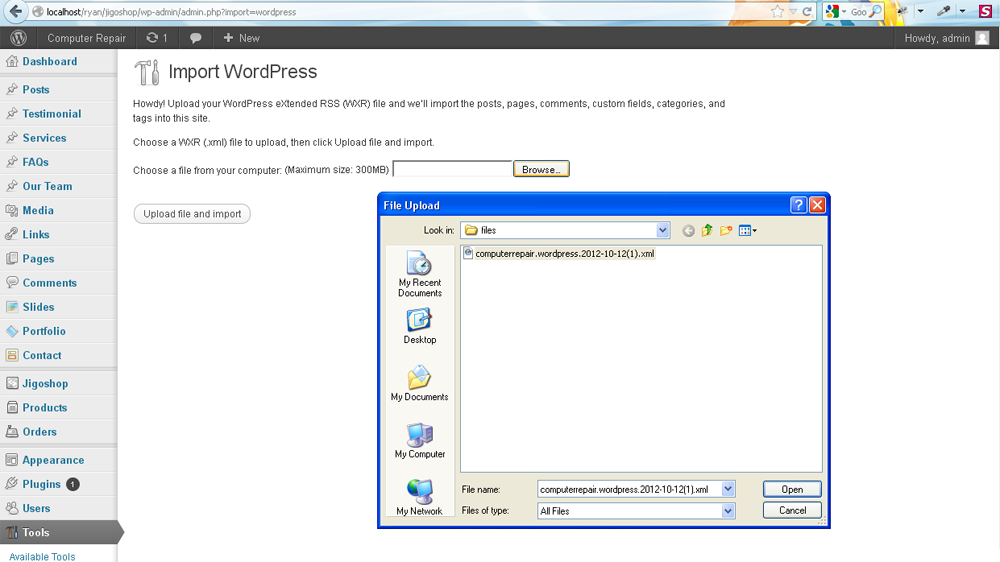Click the browser URL address field

point(400,12)
